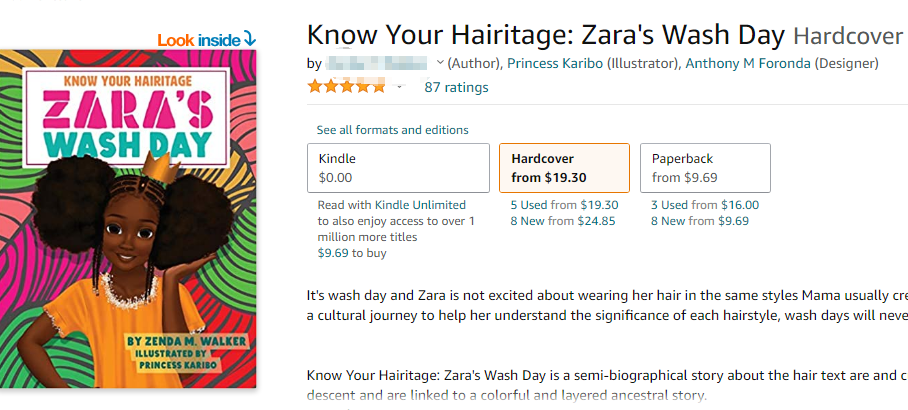Select the Kindle format option

(398, 168)
